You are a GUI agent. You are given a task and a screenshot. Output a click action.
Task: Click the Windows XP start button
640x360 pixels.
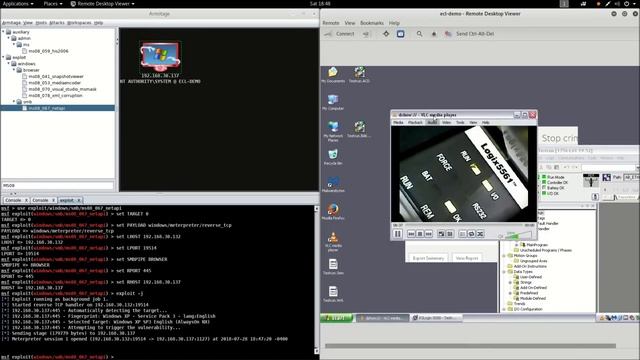pos(337,318)
